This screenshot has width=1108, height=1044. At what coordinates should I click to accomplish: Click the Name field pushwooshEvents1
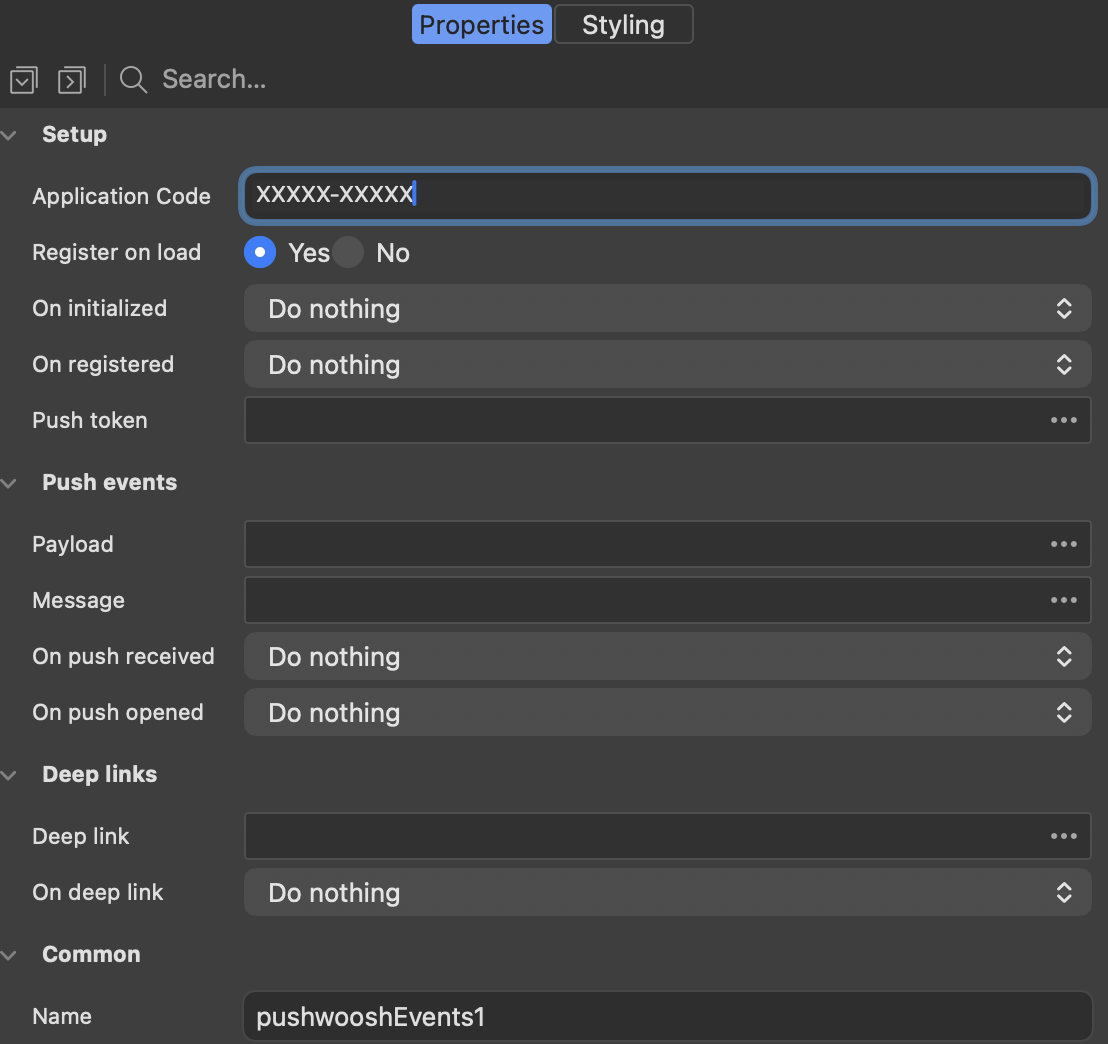[668, 1016]
